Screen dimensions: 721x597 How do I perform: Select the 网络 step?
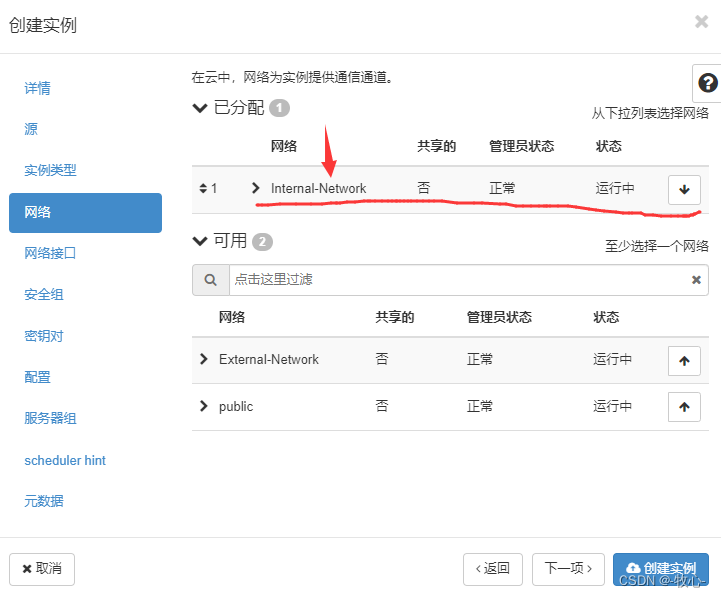pos(86,212)
